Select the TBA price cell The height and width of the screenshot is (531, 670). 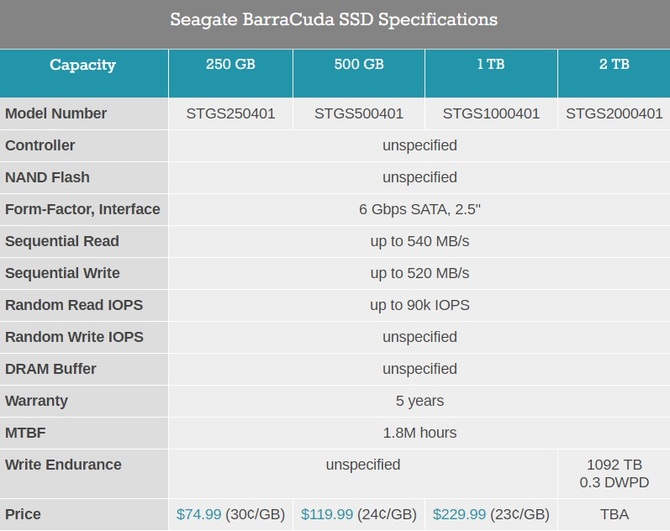click(x=614, y=514)
